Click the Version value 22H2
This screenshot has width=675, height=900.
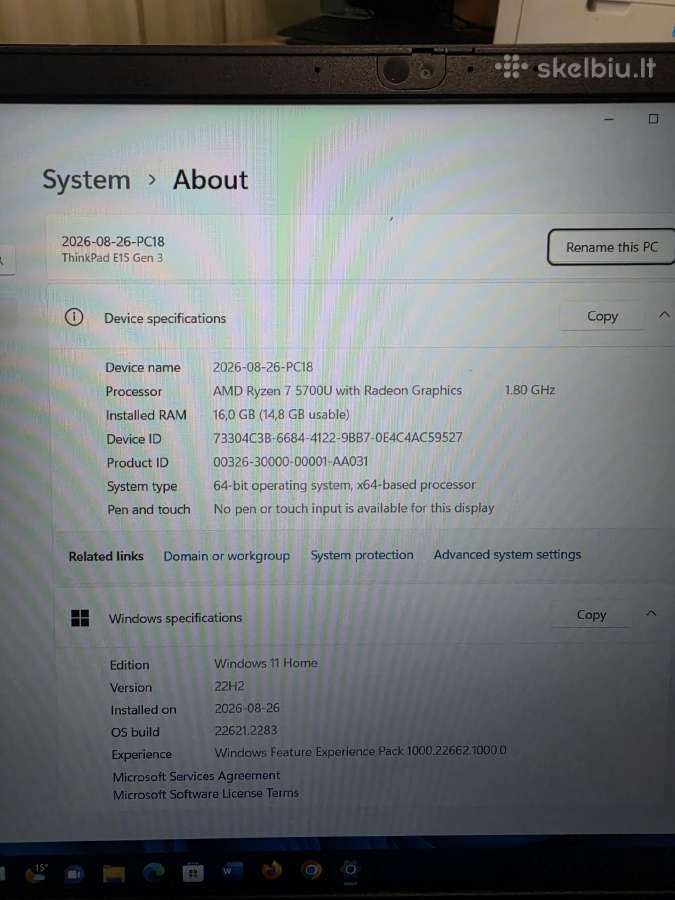pos(229,686)
